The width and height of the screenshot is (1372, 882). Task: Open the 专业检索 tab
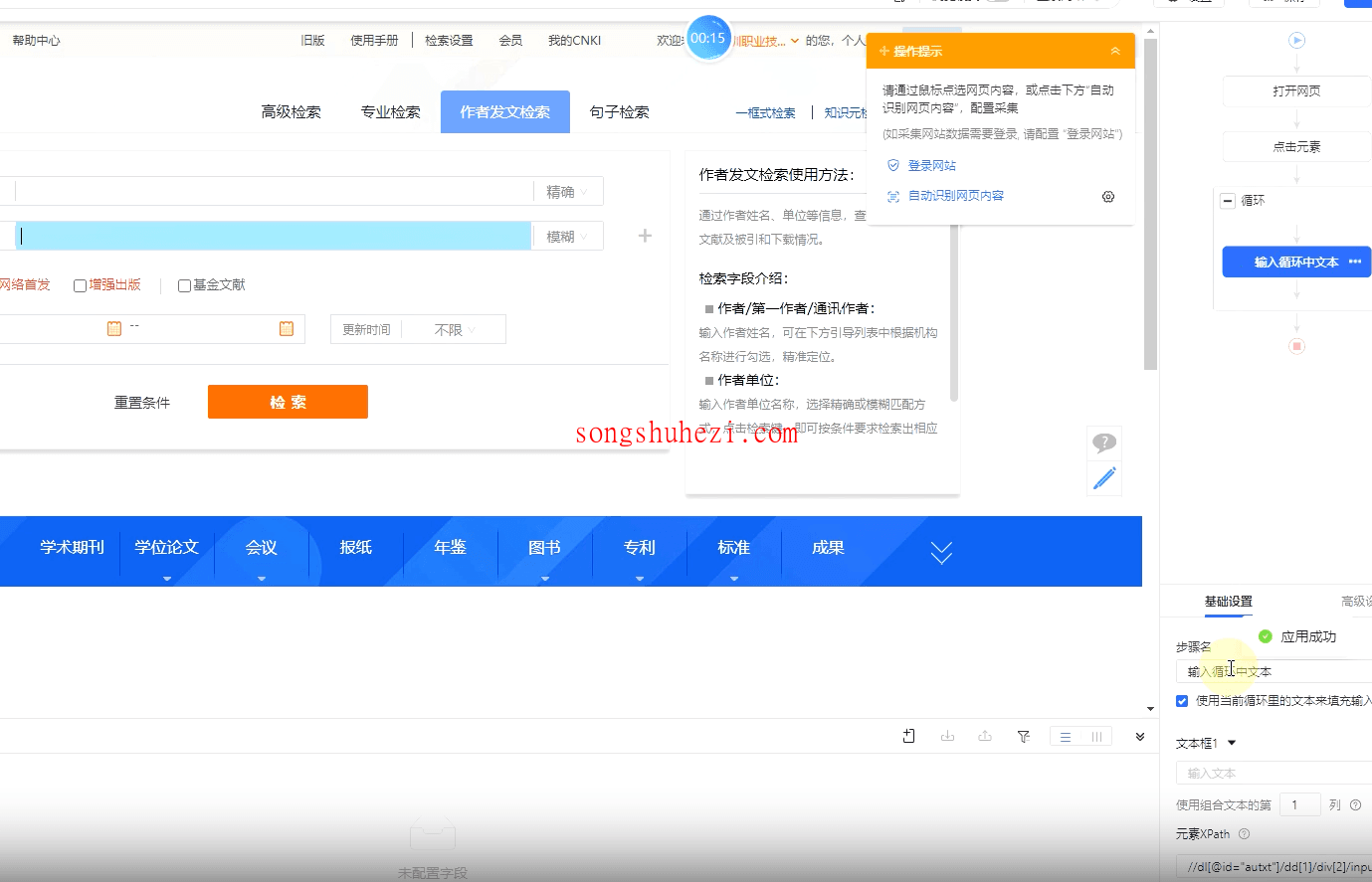tap(391, 111)
